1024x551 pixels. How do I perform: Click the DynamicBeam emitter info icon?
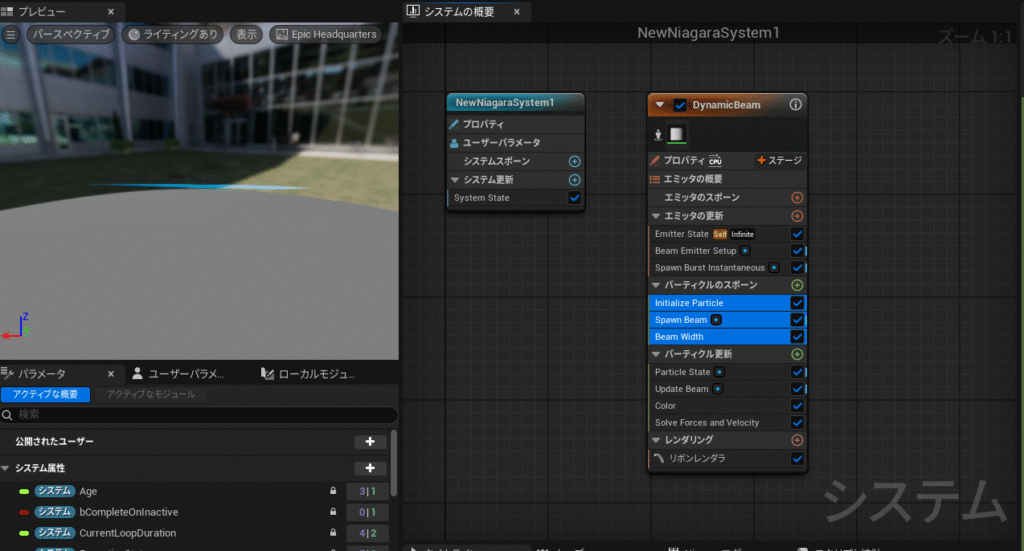(795, 104)
